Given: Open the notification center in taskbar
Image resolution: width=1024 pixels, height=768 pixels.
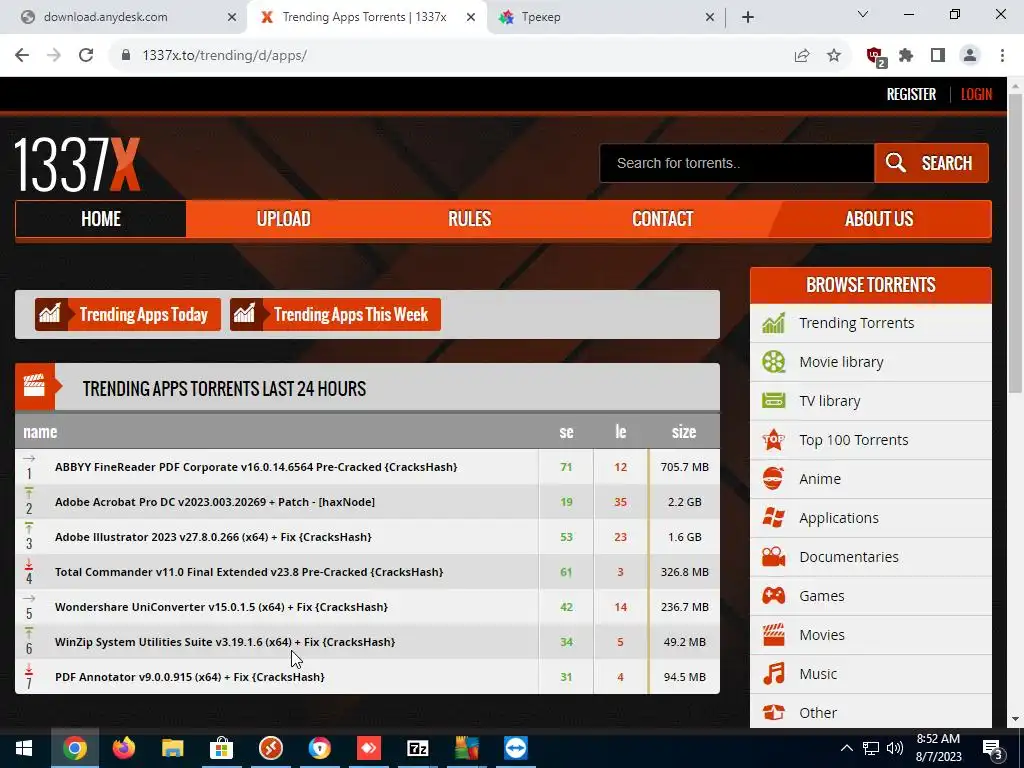Looking at the screenshot, I should click(993, 749).
